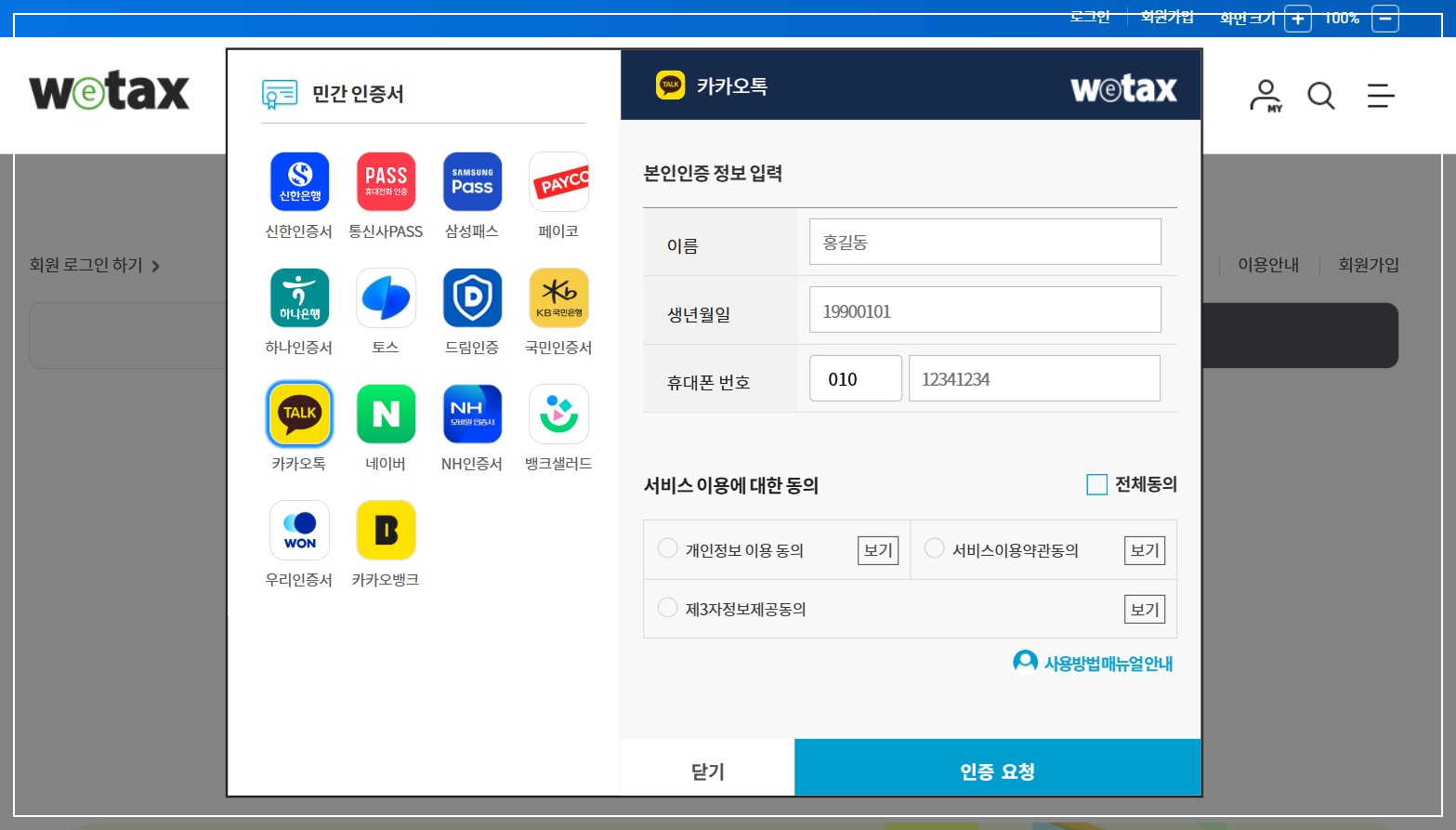Select the KakaoTalk (카카오톡) certificate icon
Viewport: 1456px width, 830px height.
299,414
